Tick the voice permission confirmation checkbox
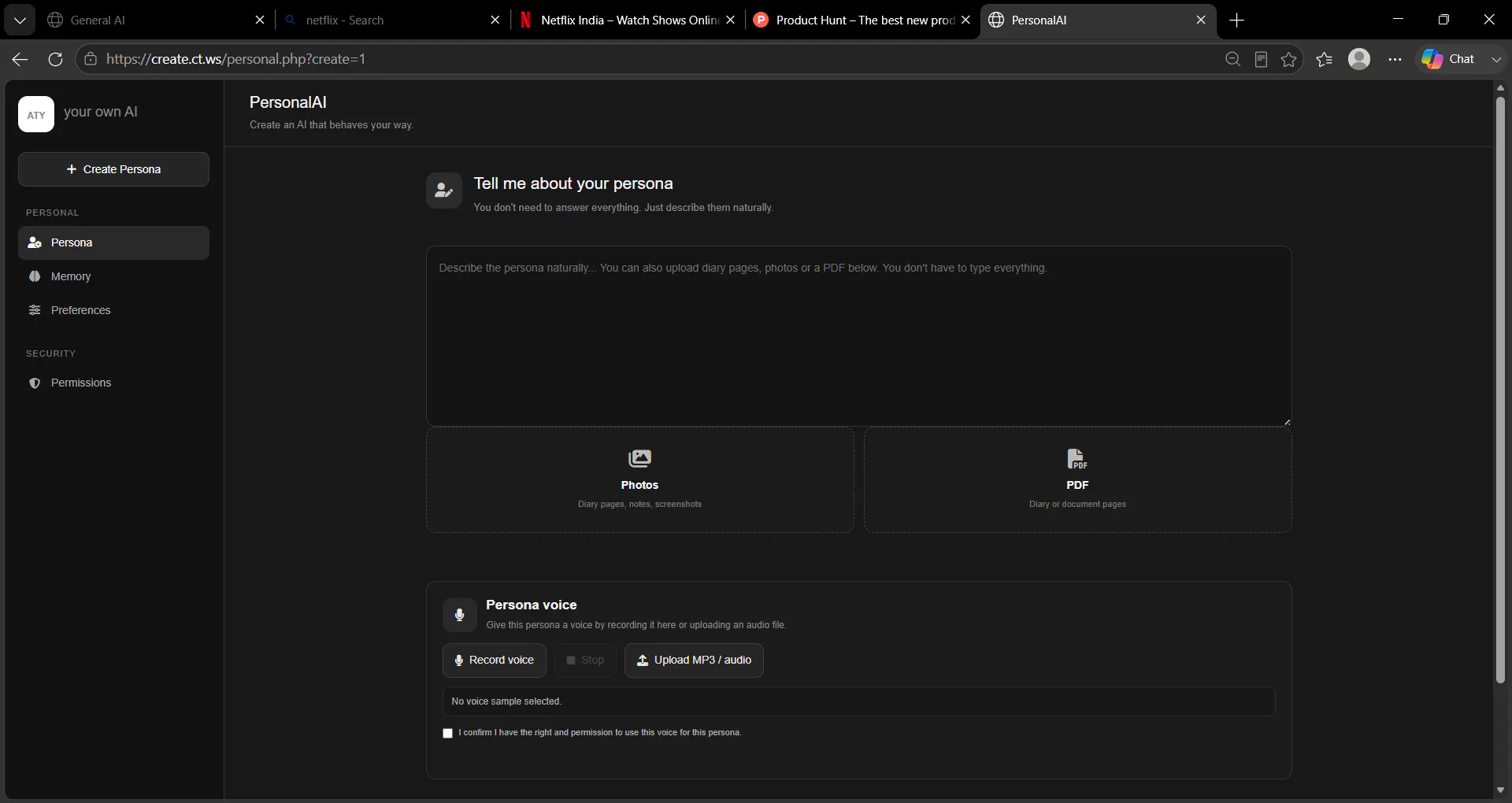This screenshot has width=1512, height=803. 448,733
